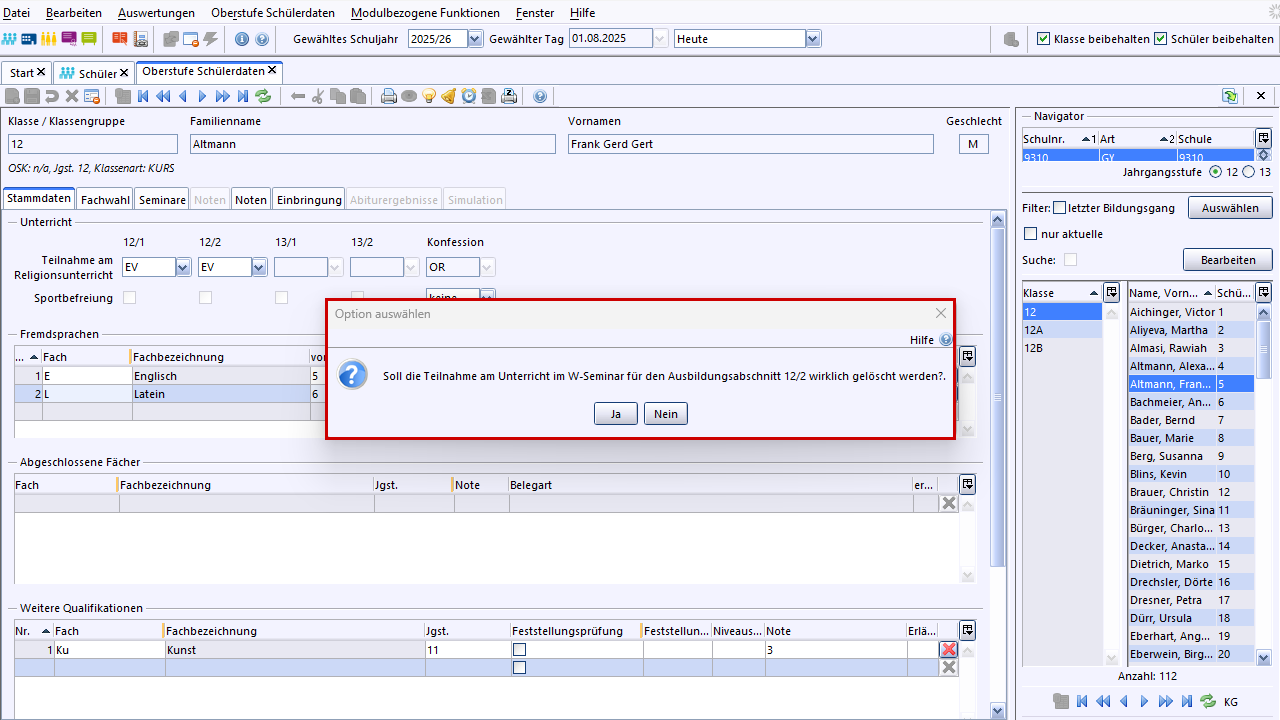Click the alarm clock icon in module toolbar
This screenshot has width=1280, height=720.
coord(469,96)
